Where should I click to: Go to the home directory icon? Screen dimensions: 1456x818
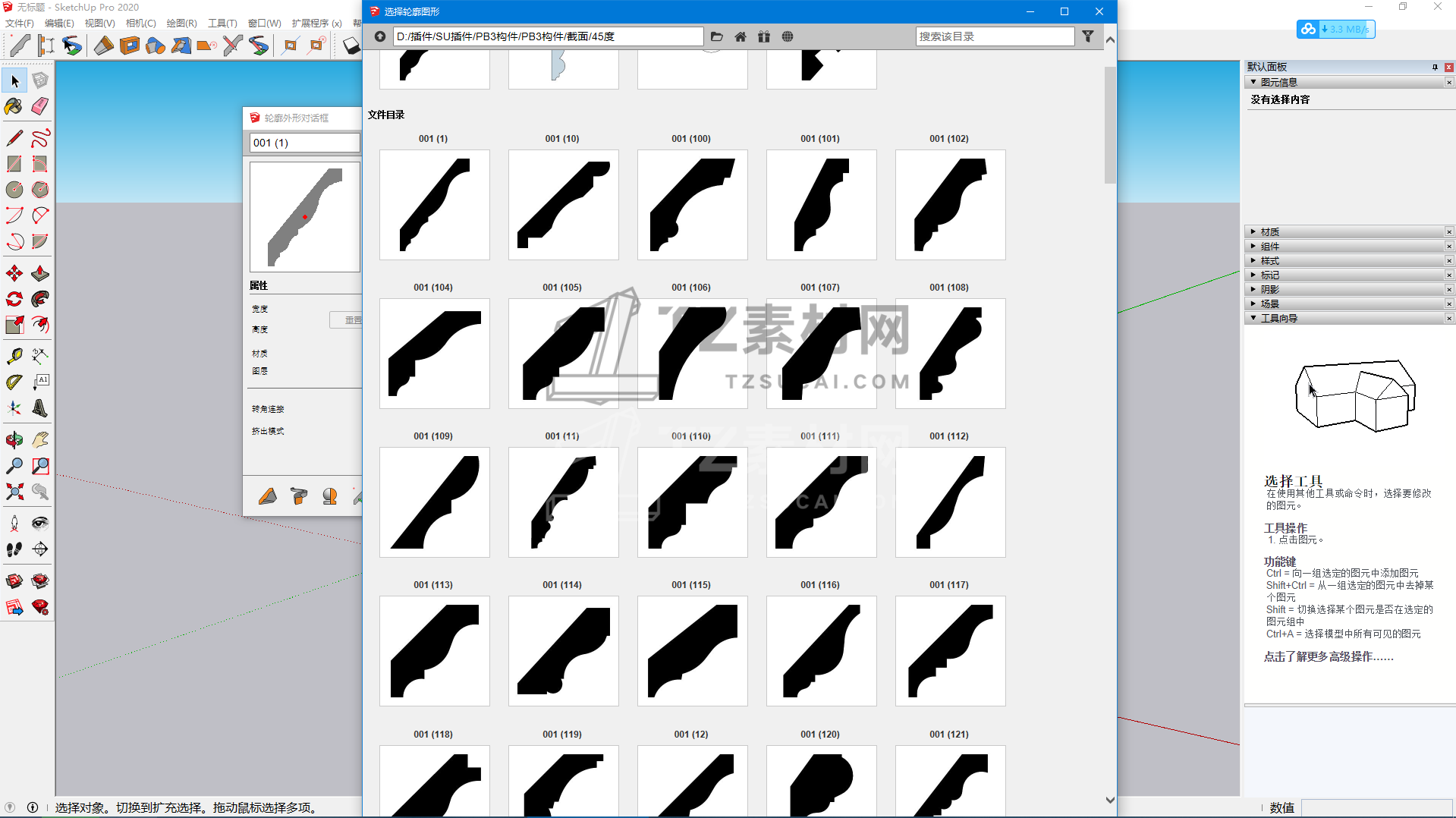tap(741, 36)
